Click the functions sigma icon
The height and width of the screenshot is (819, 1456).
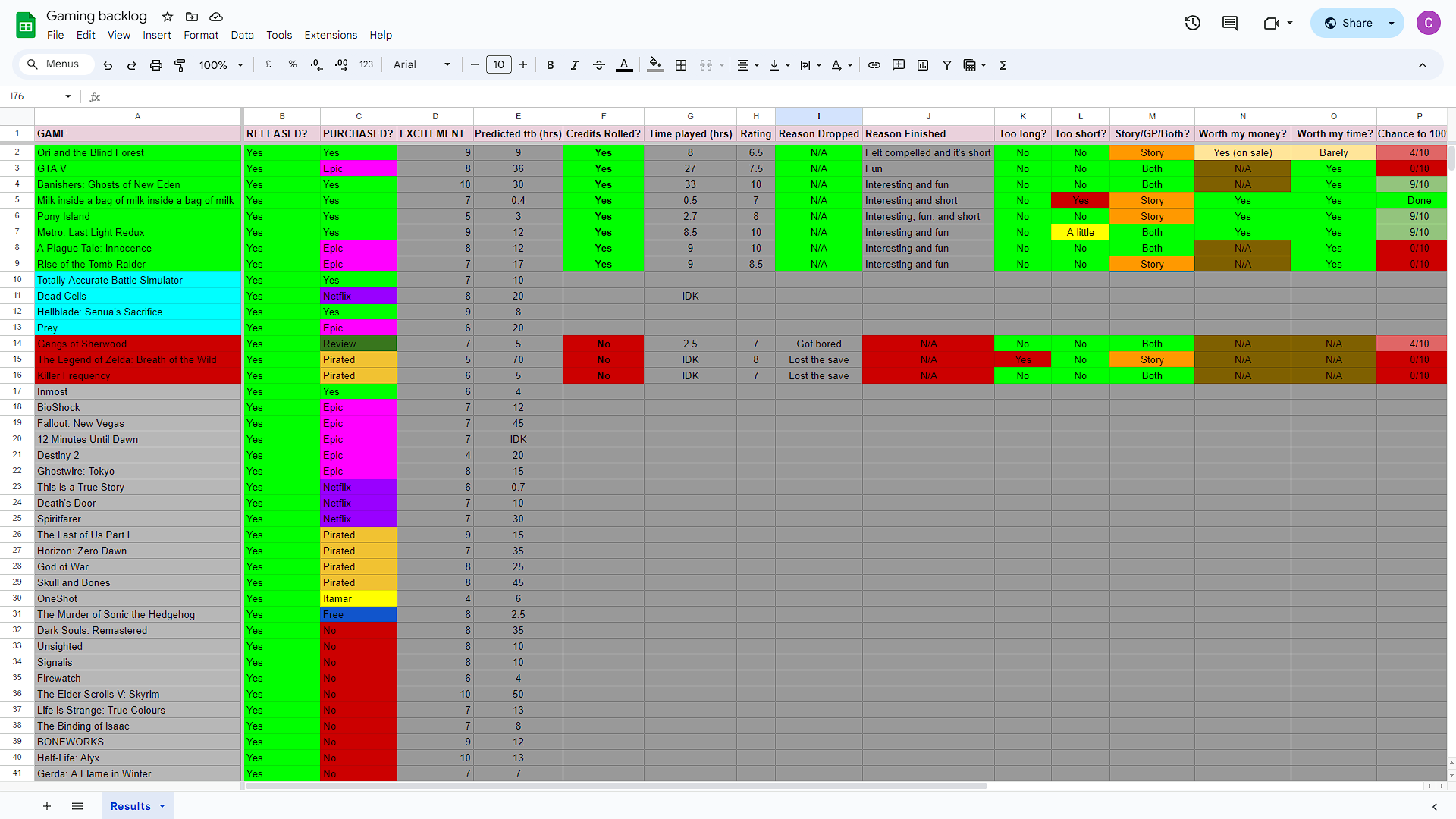point(1003,65)
